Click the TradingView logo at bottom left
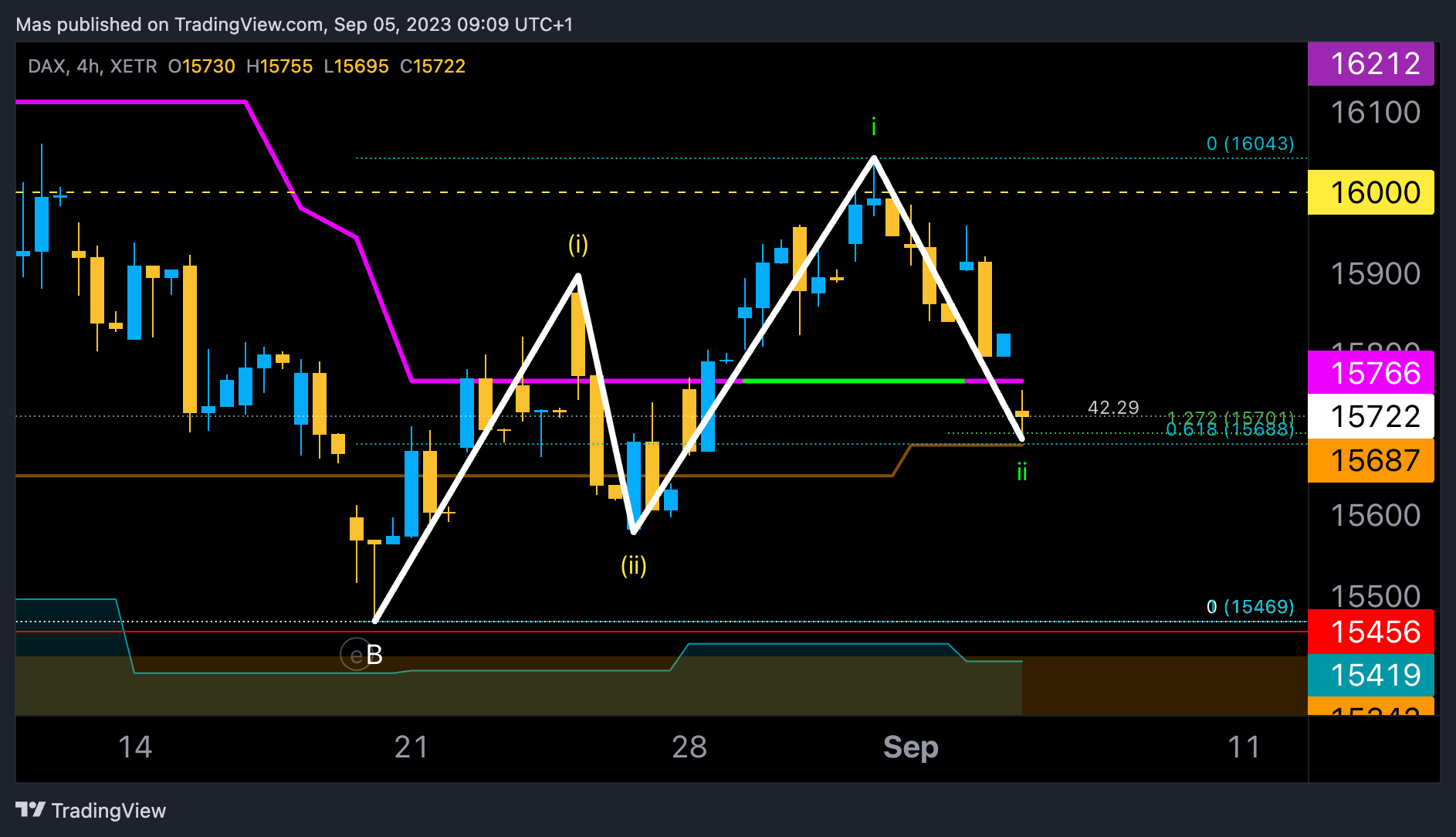The width and height of the screenshot is (1456, 837). (90, 810)
